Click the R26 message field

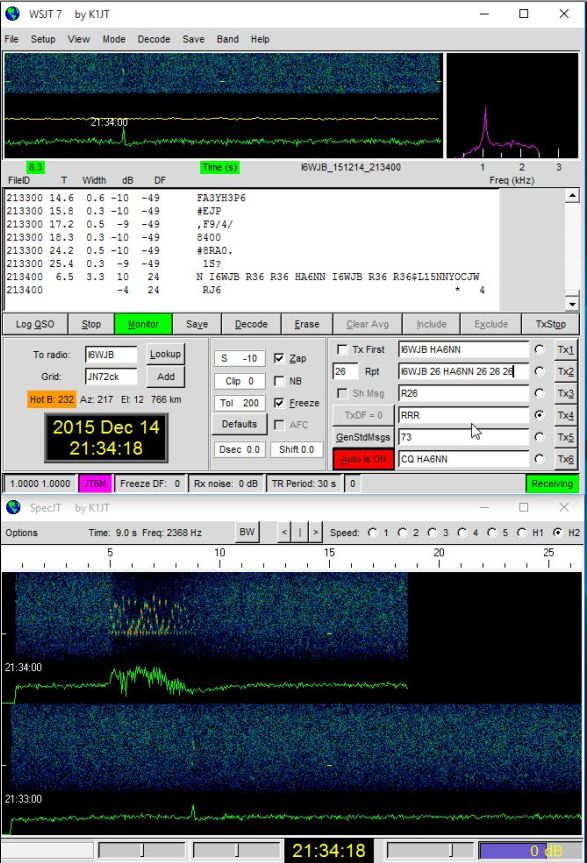click(463, 394)
